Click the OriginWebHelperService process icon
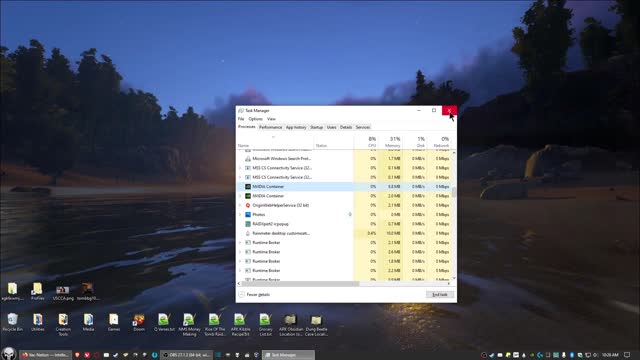The width and height of the screenshot is (640, 360). coord(248,205)
